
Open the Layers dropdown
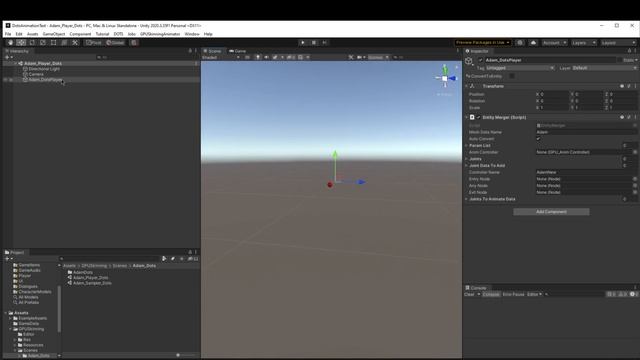[583, 42]
